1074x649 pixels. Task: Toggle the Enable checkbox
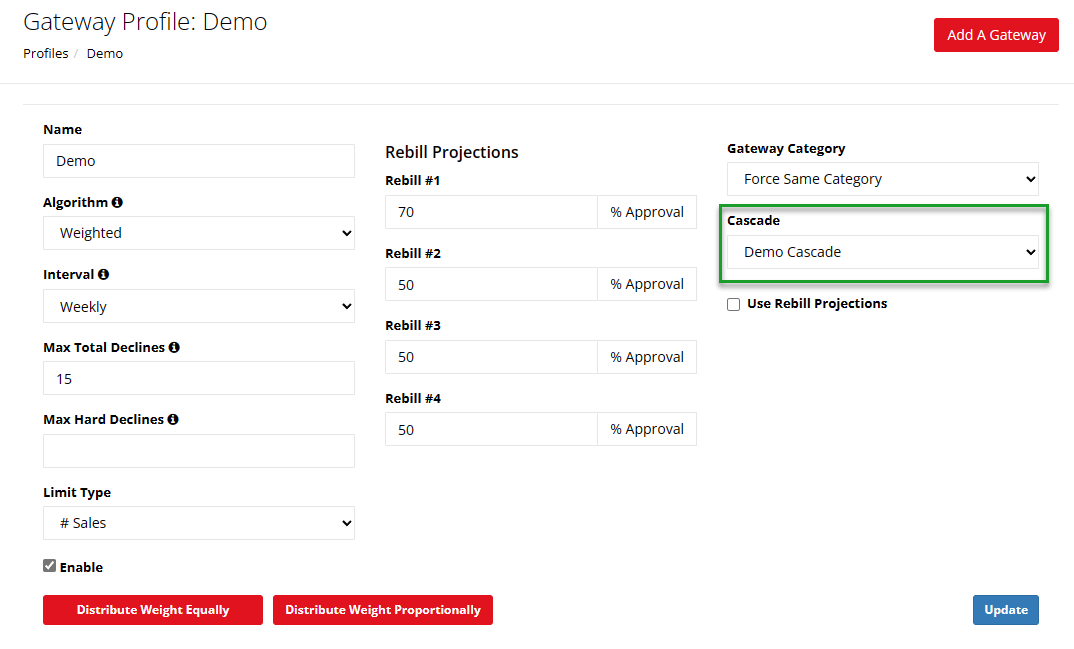(x=50, y=566)
